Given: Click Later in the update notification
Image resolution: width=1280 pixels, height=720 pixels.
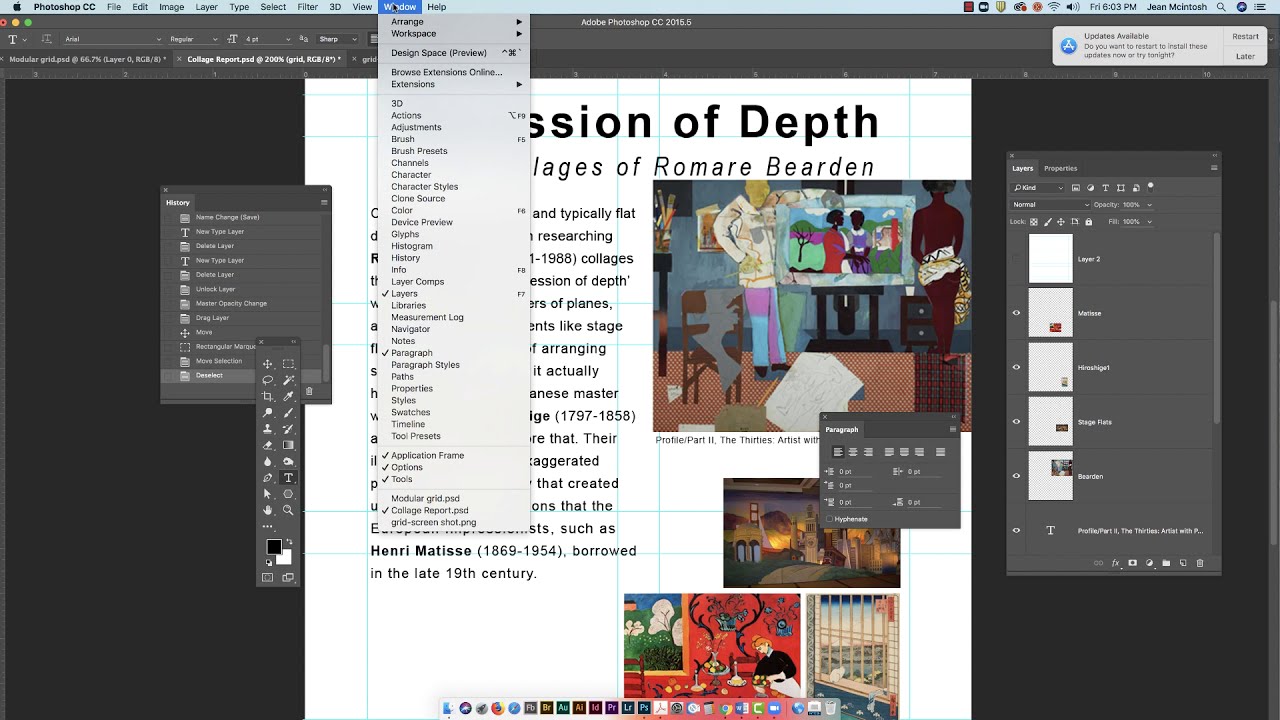Looking at the screenshot, I should pyautogui.click(x=1245, y=56).
